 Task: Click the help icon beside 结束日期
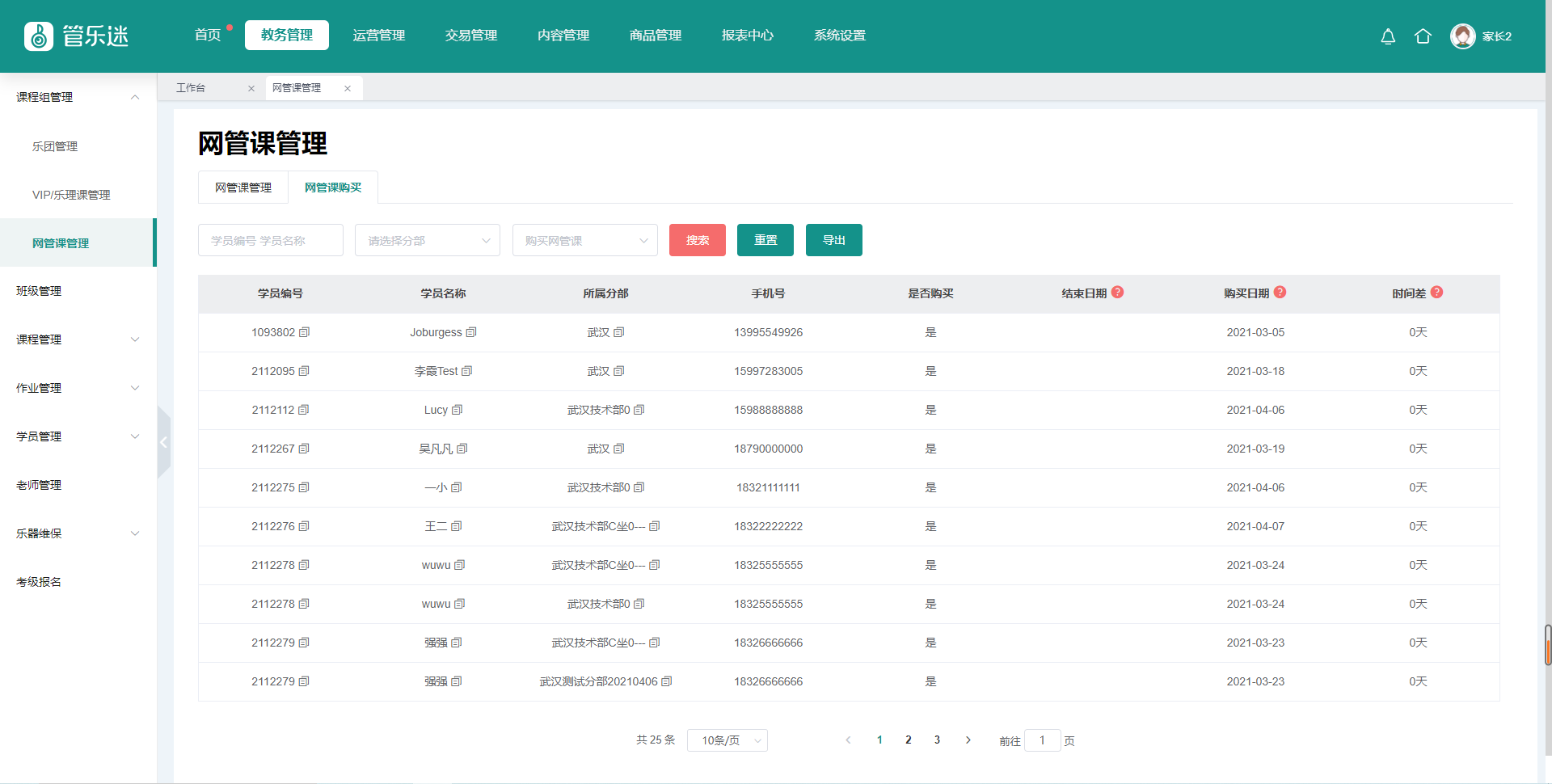click(x=1117, y=293)
